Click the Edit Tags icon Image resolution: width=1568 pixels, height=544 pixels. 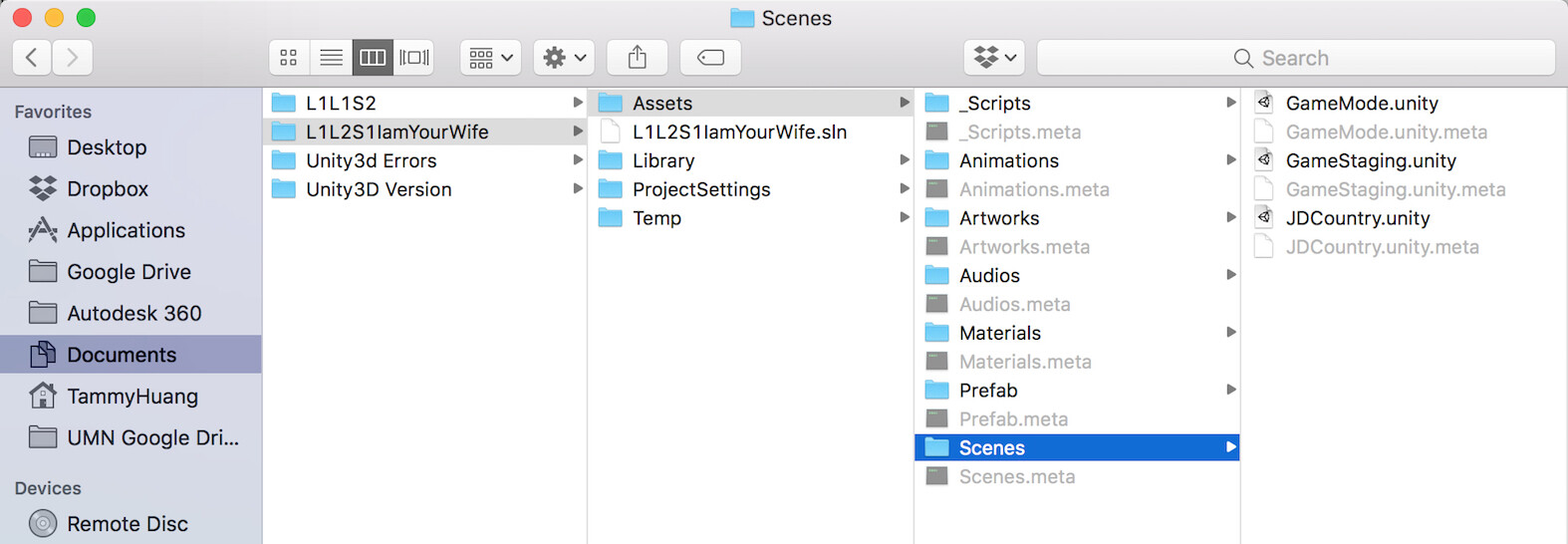tap(710, 58)
